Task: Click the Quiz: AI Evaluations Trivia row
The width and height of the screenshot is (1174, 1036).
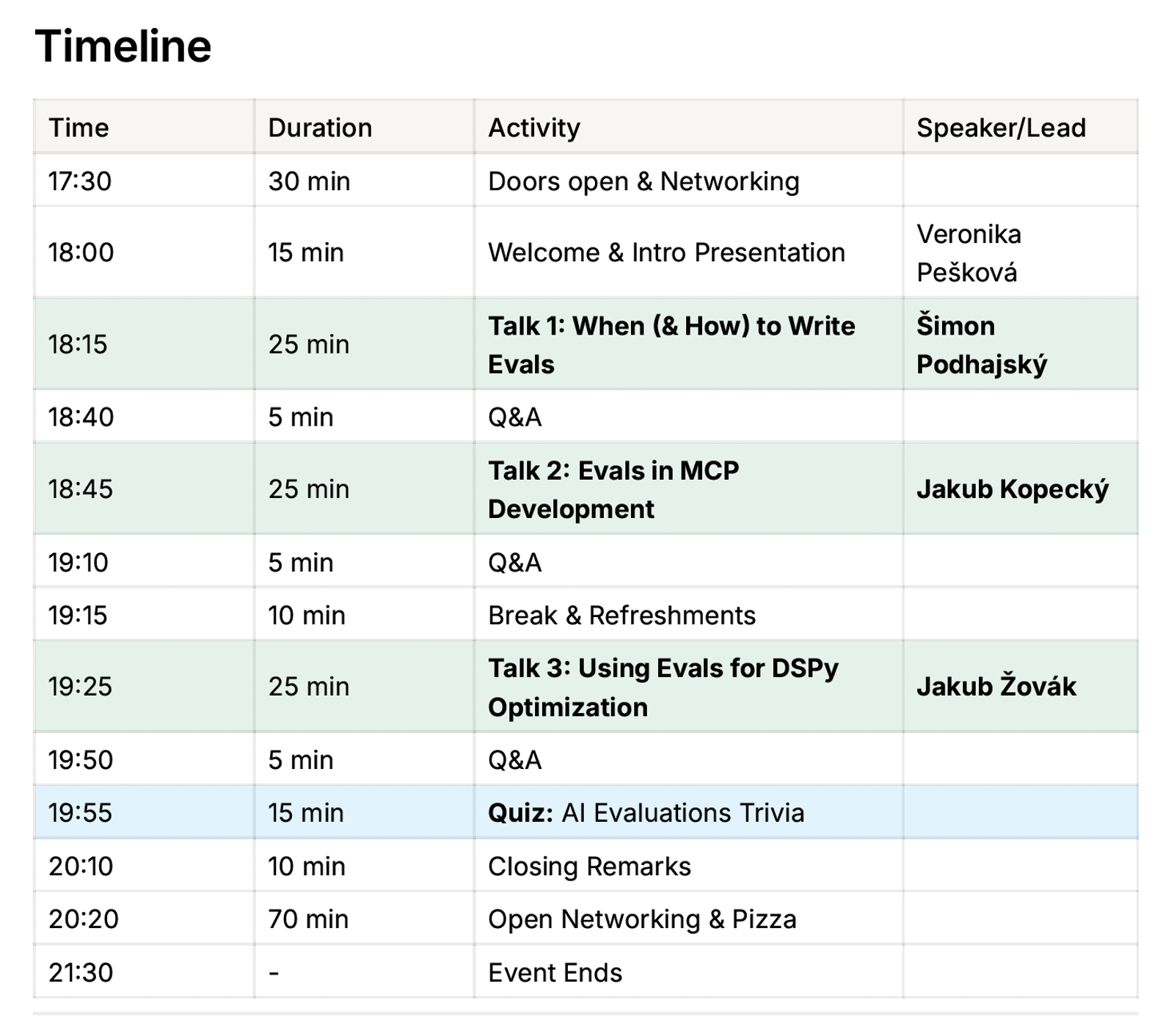Action: 646,813
